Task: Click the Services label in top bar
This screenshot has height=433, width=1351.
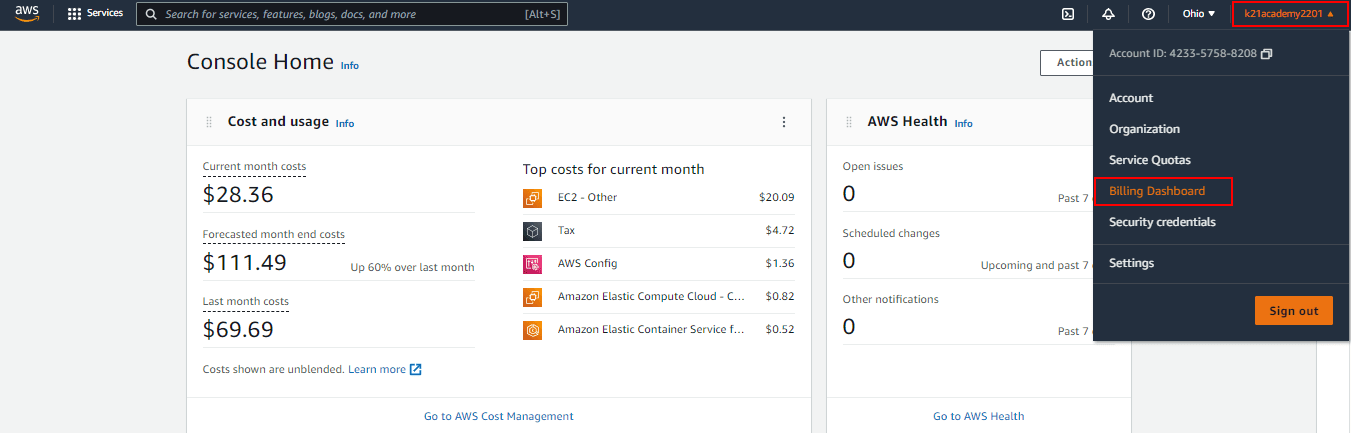Action: (105, 14)
